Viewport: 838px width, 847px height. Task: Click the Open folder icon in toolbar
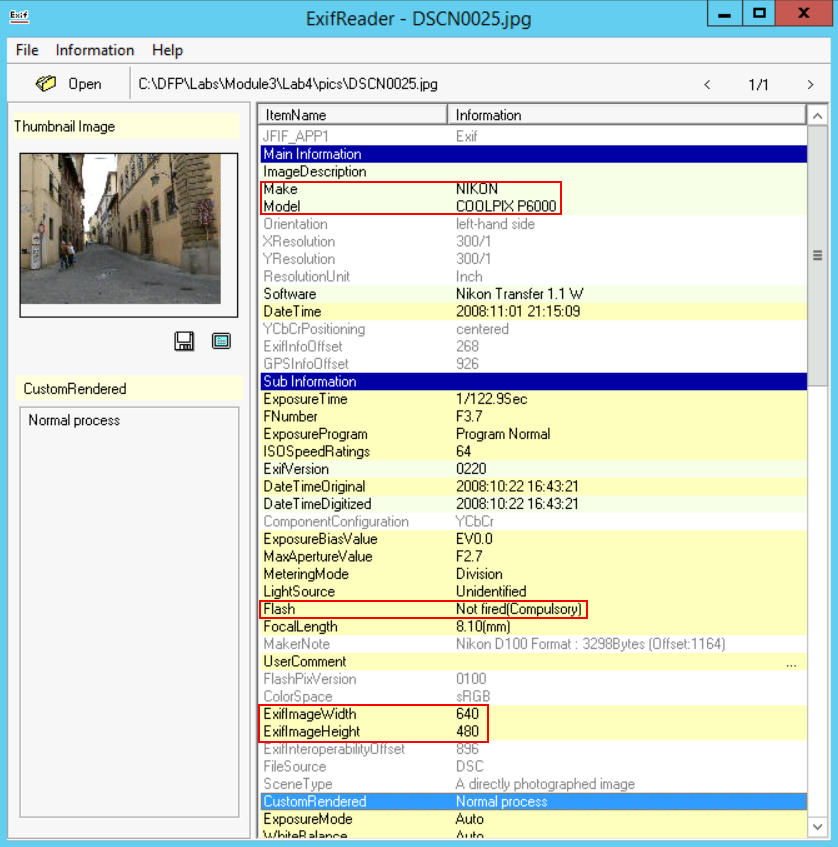46,84
